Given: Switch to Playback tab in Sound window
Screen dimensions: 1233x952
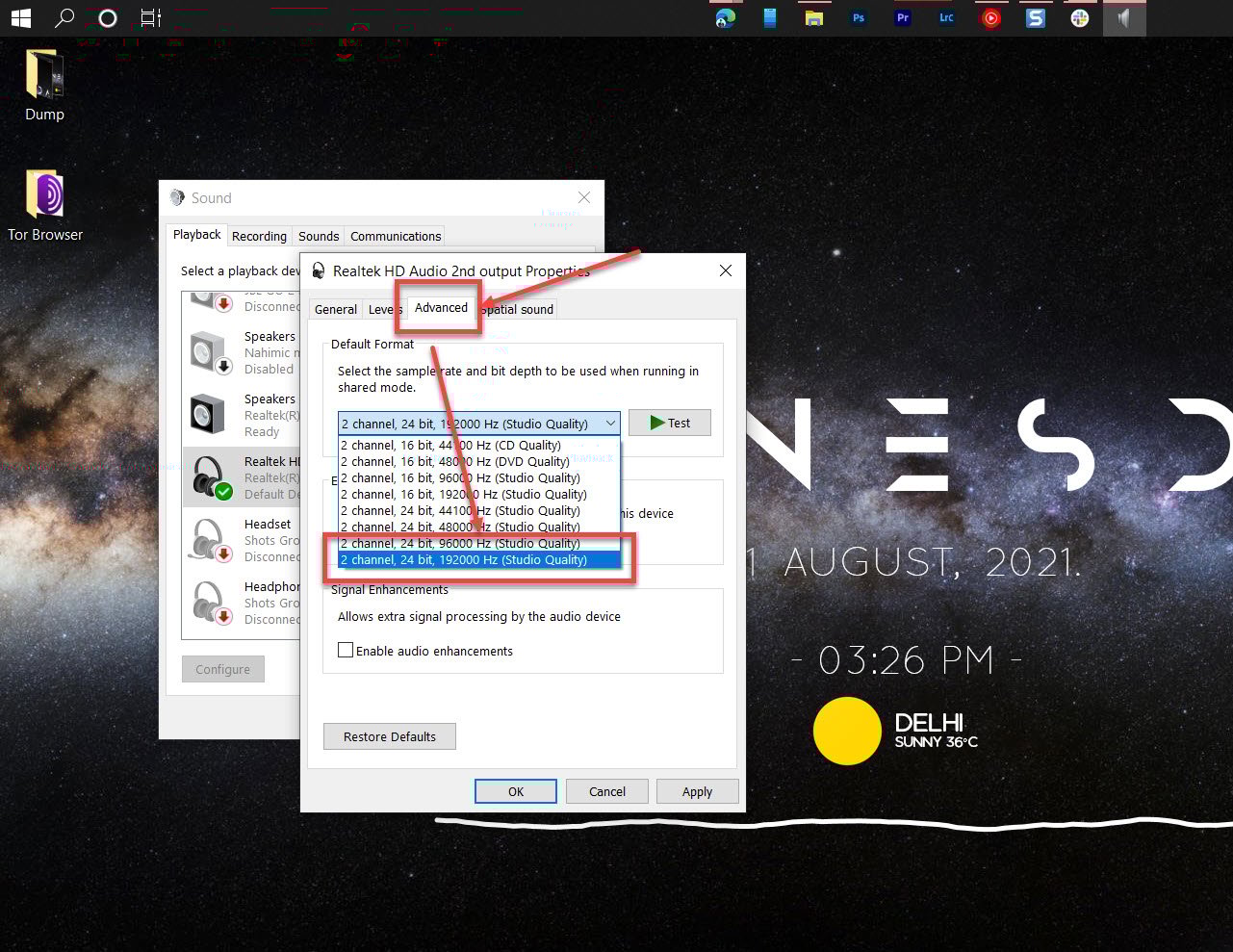Looking at the screenshot, I should [x=196, y=235].
